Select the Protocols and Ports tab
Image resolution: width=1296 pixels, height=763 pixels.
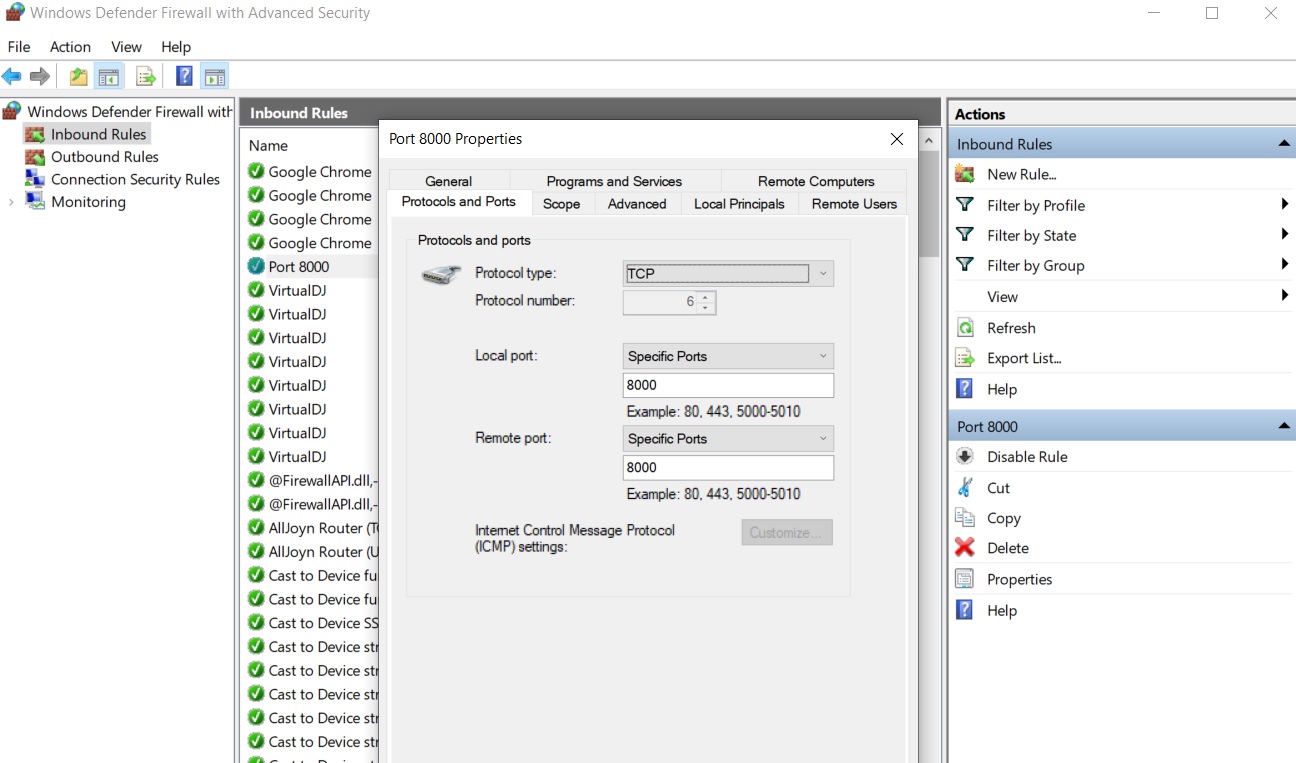tap(459, 202)
